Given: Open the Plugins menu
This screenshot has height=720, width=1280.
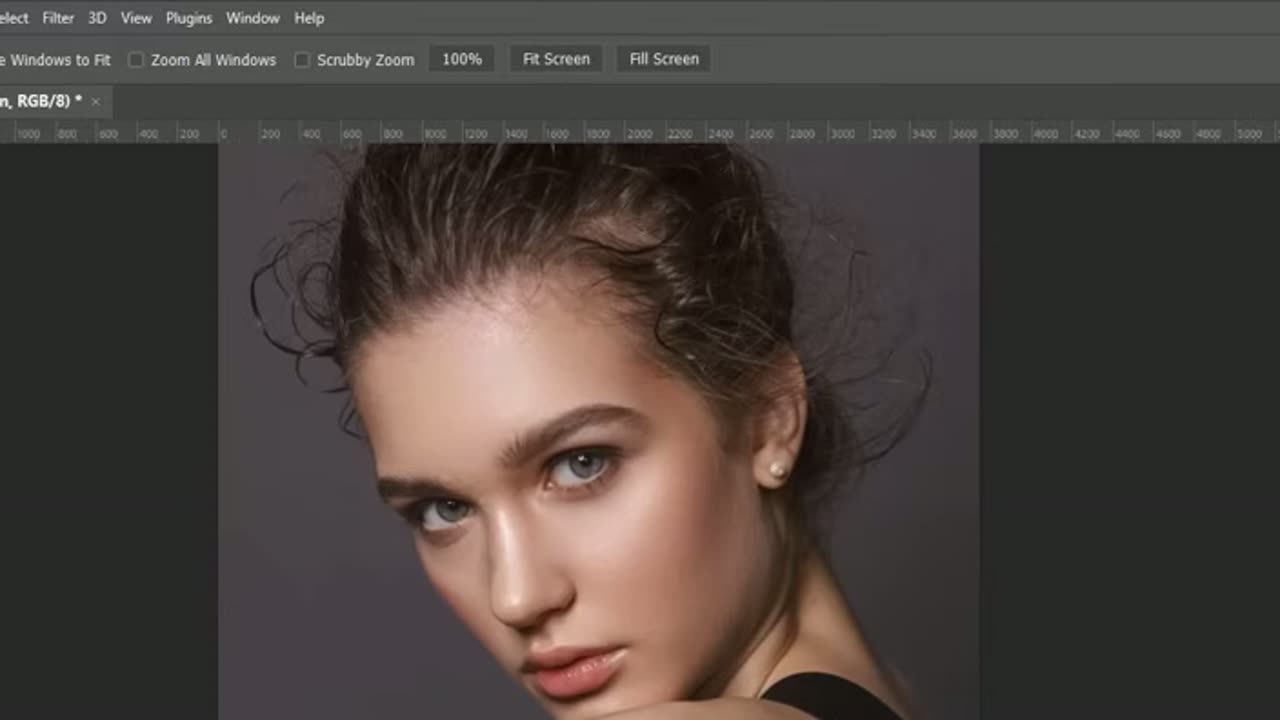Looking at the screenshot, I should [x=189, y=18].
